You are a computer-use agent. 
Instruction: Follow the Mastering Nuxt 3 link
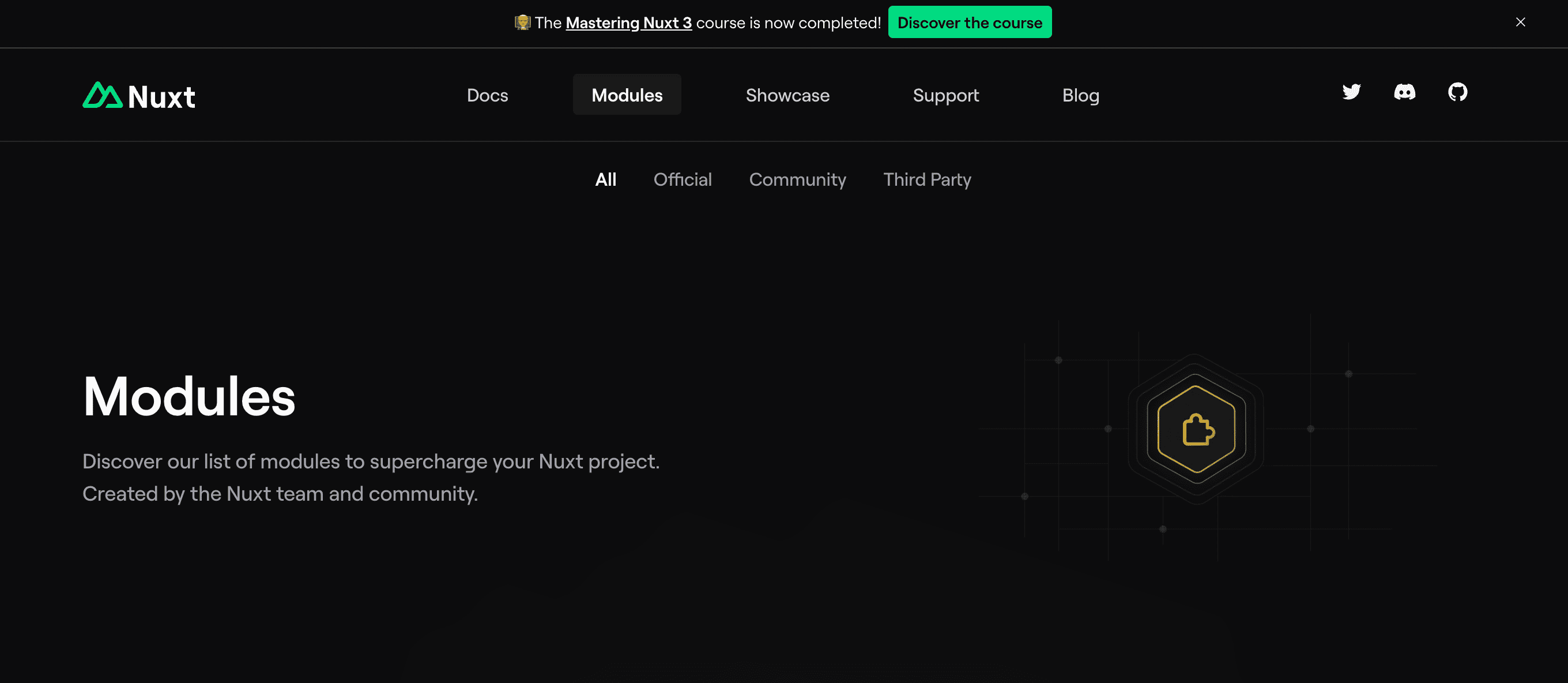(x=629, y=22)
